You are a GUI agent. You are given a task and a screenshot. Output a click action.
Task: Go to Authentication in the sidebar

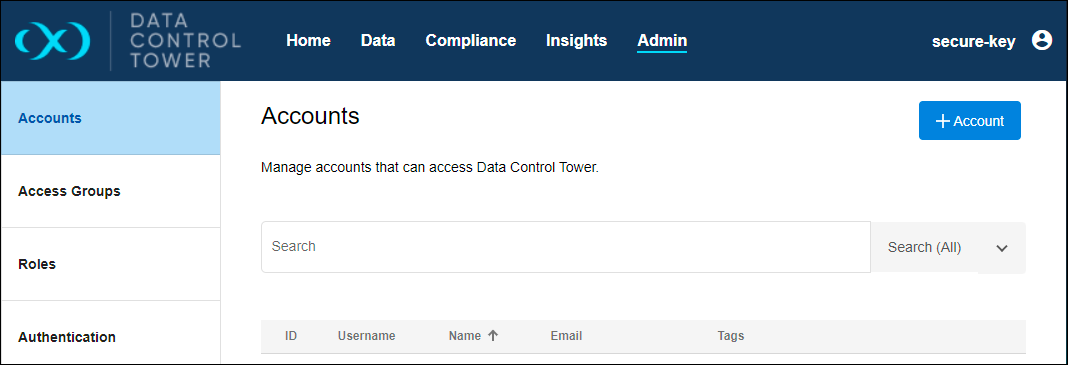tap(110, 332)
